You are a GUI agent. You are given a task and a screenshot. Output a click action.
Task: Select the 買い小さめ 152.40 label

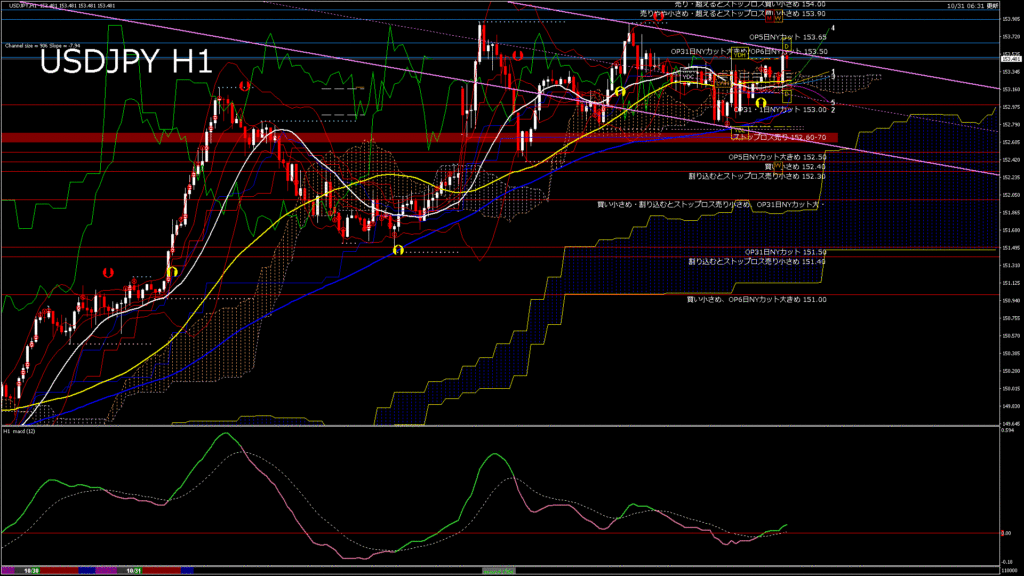[795, 166]
